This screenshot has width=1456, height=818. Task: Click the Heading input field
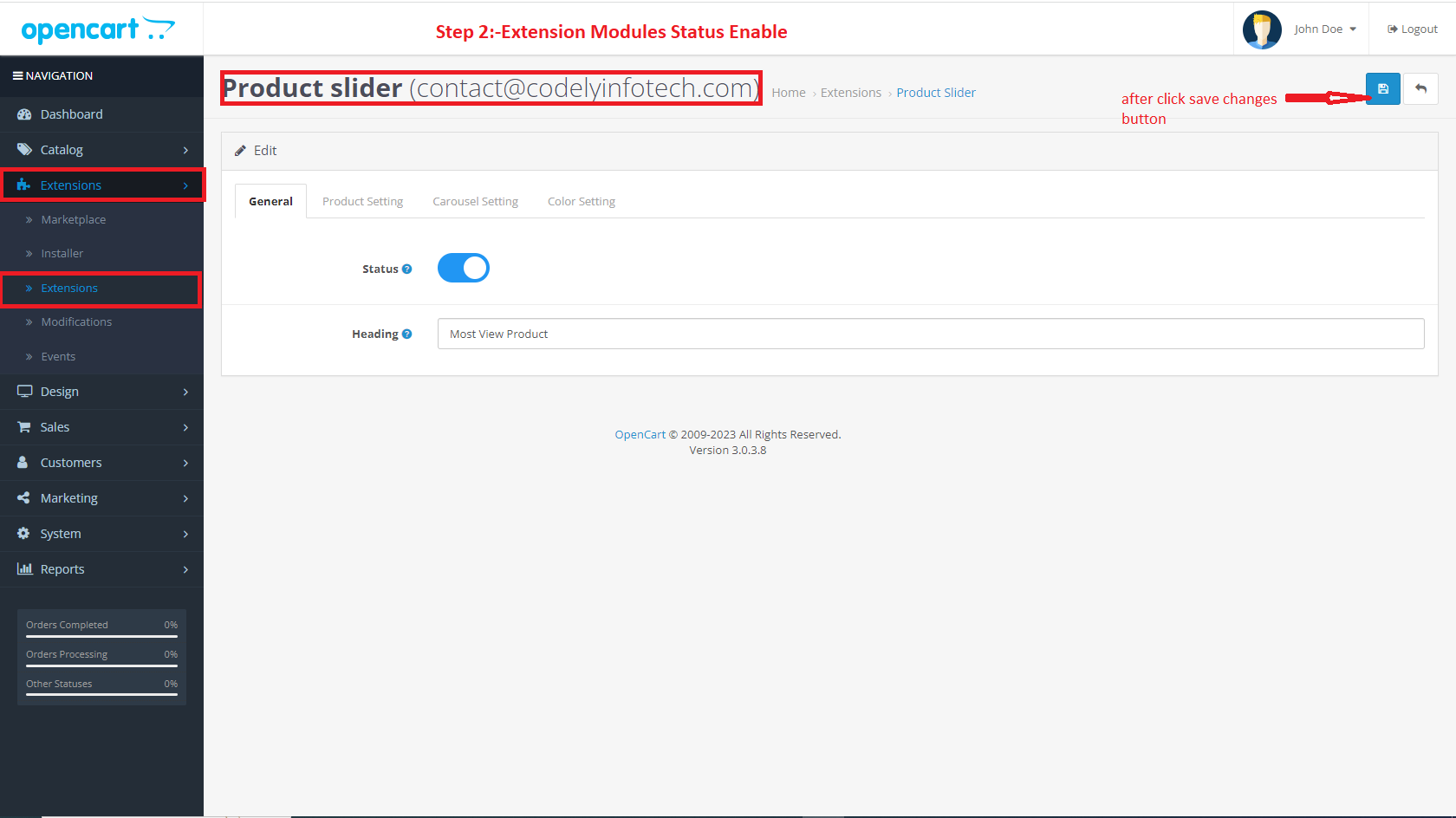[x=931, y=334]
